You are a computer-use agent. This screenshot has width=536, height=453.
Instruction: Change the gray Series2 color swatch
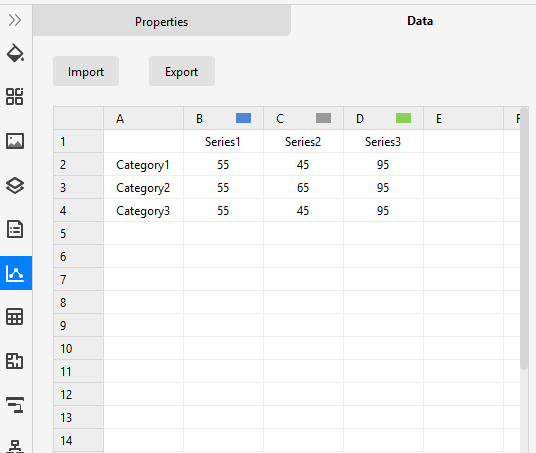[323, 118]
